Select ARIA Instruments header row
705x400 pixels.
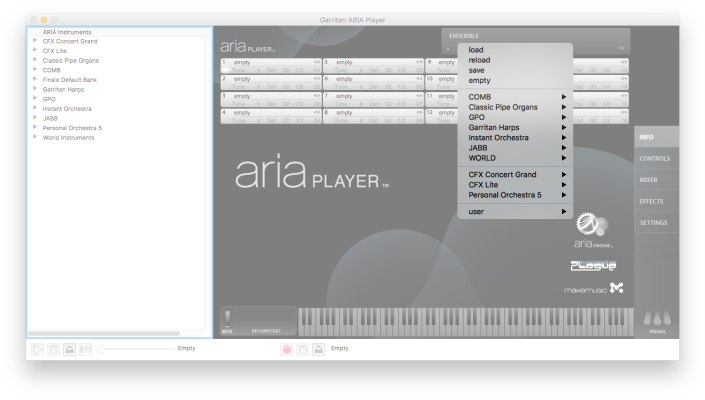point(120,32)
